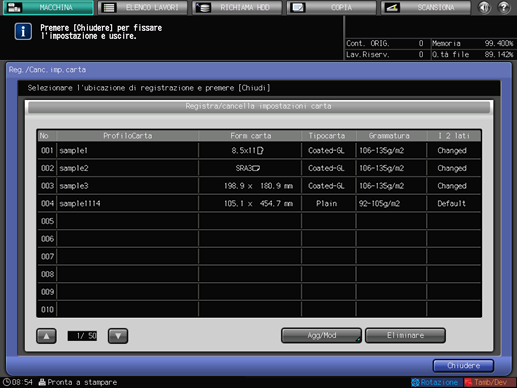
Task: Click the Pronta a stampare printer status
Action: coord(78,382)
